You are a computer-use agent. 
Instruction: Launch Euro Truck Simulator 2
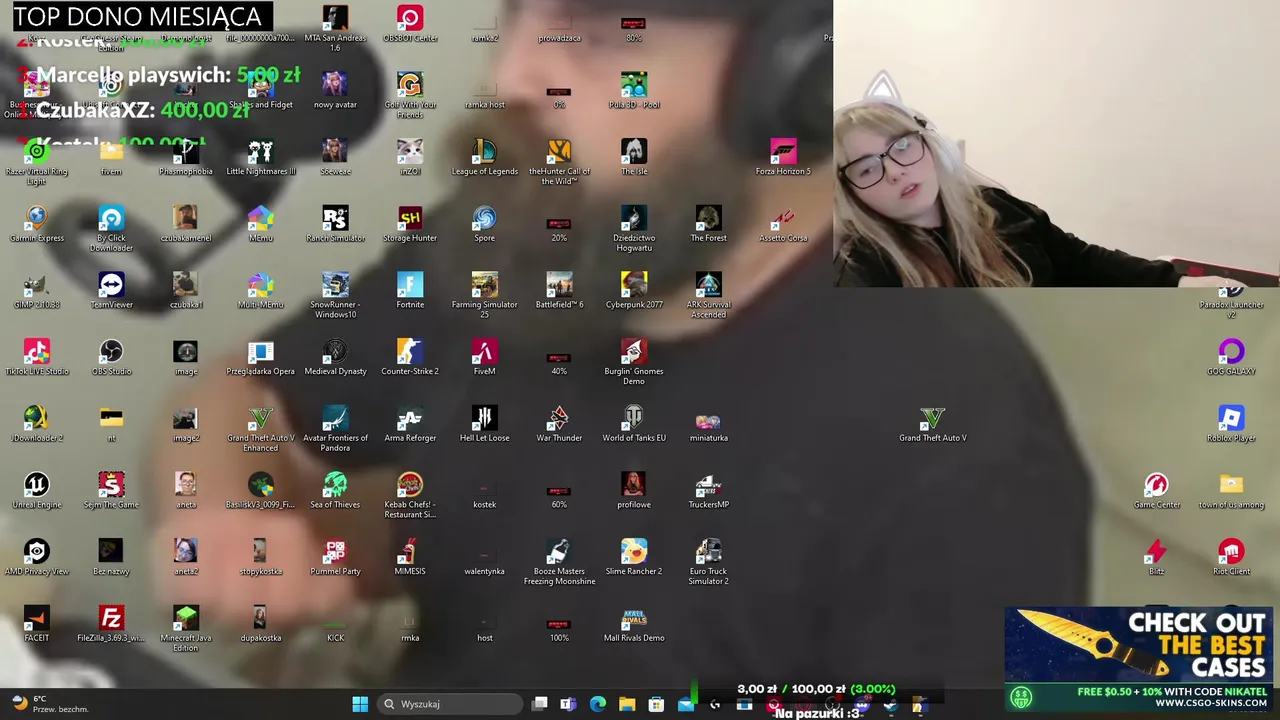[708, 562]
